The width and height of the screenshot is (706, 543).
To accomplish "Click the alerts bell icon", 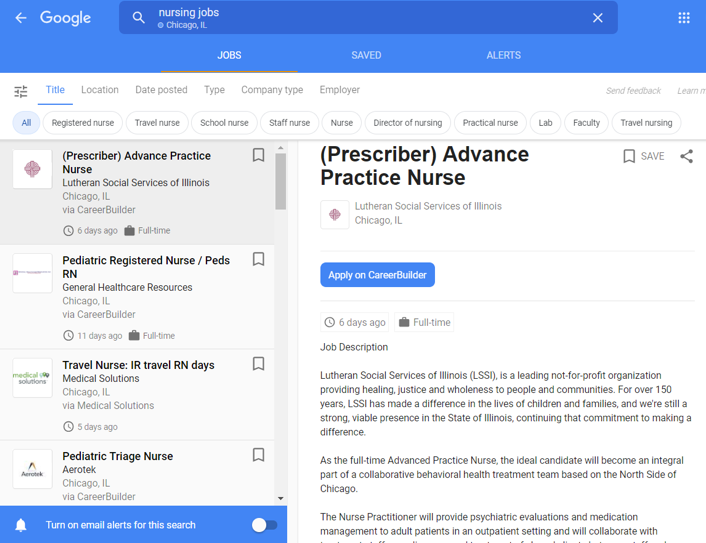I will (21, 525).
